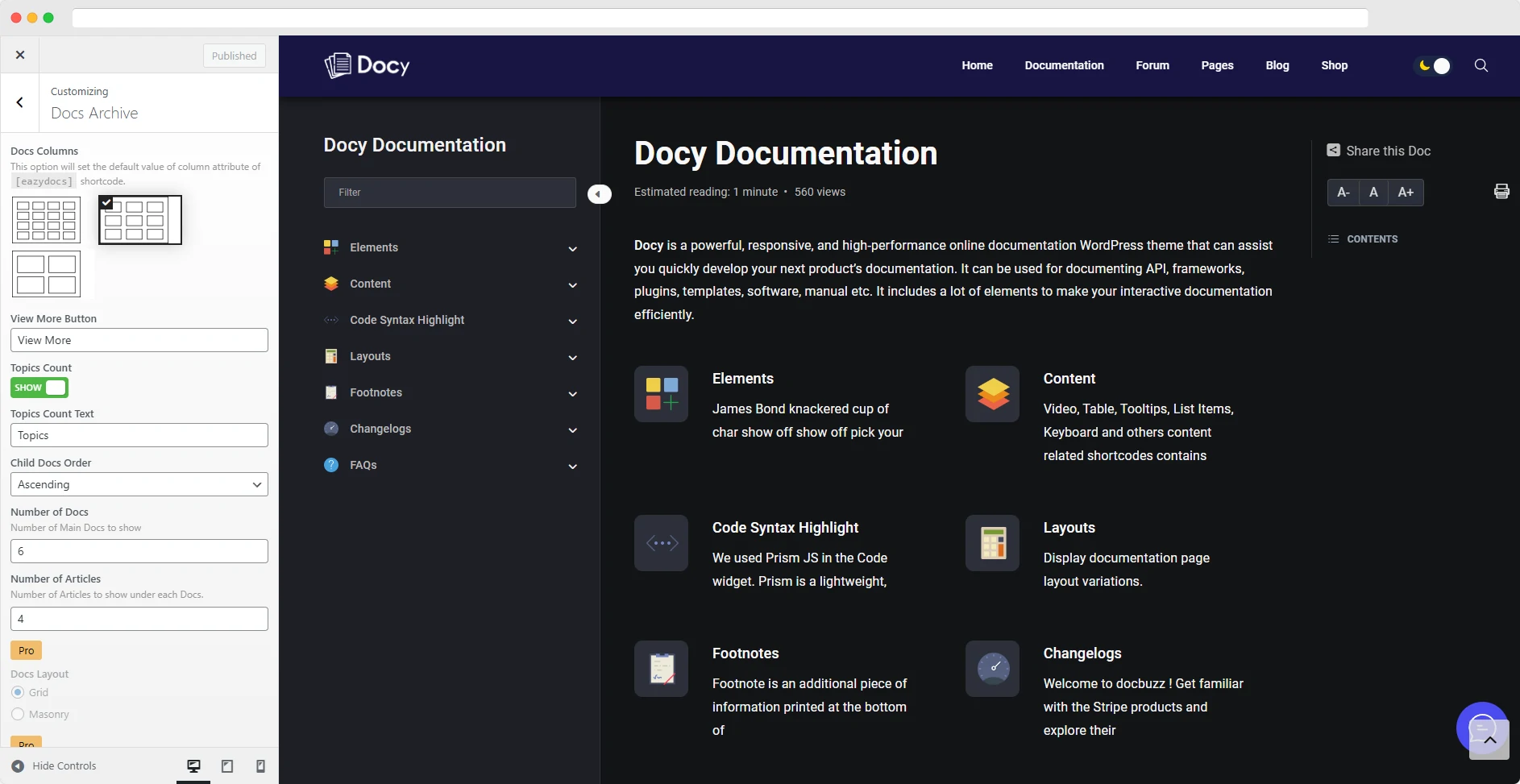Switch to the Blog menu item
Image resolution: width=1520 pixels, height=784 pixels.
[1277, 65]
